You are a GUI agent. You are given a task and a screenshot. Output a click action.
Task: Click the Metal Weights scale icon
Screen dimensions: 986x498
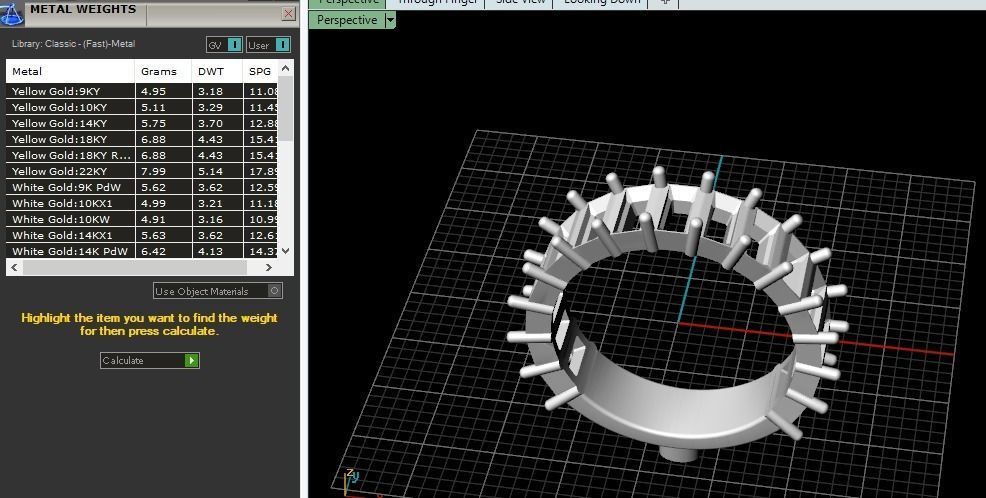[x=11, y=13]
